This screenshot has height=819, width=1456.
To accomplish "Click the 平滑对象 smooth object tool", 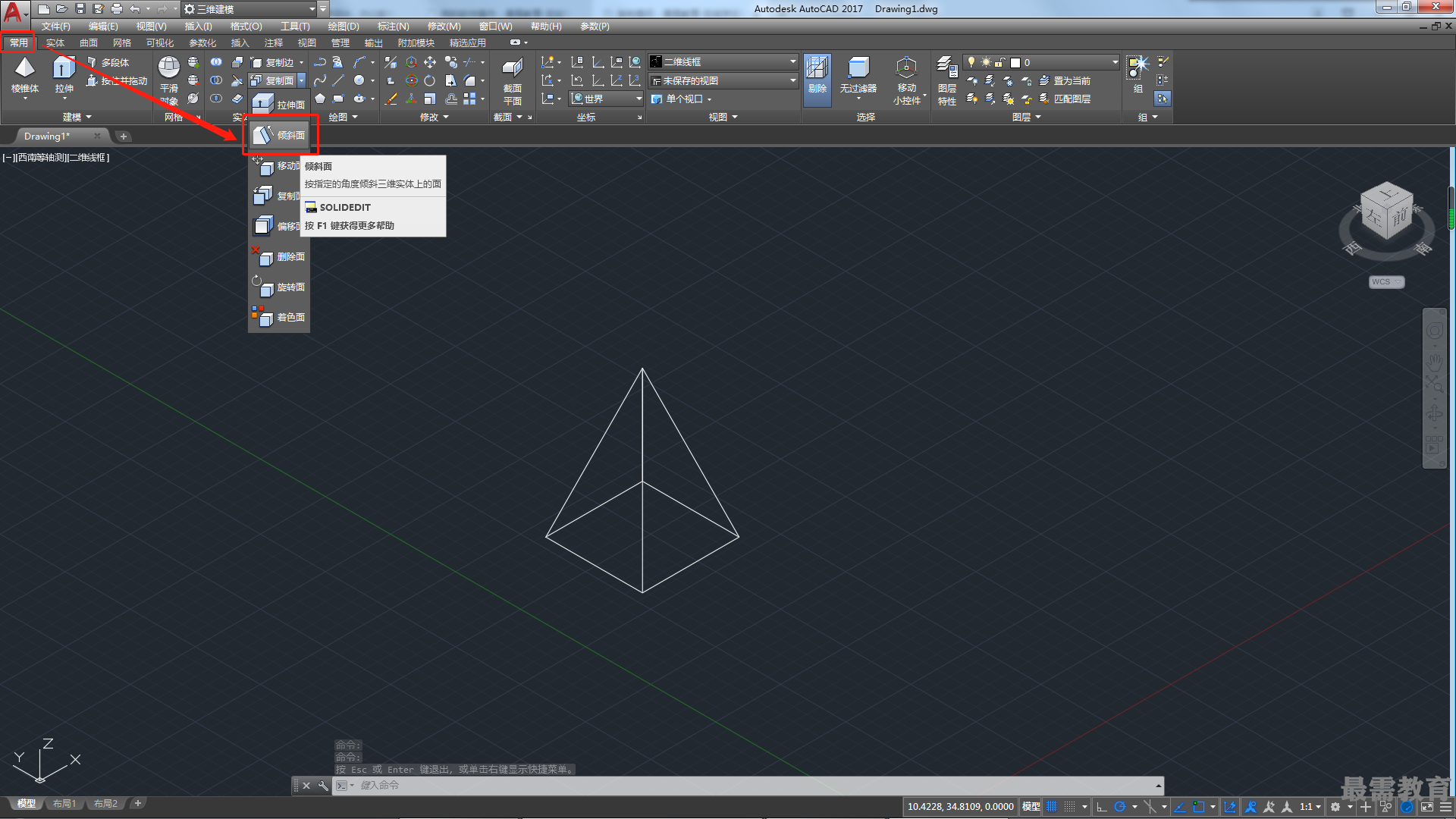I will pyautogui.click(x=169, y=81).
